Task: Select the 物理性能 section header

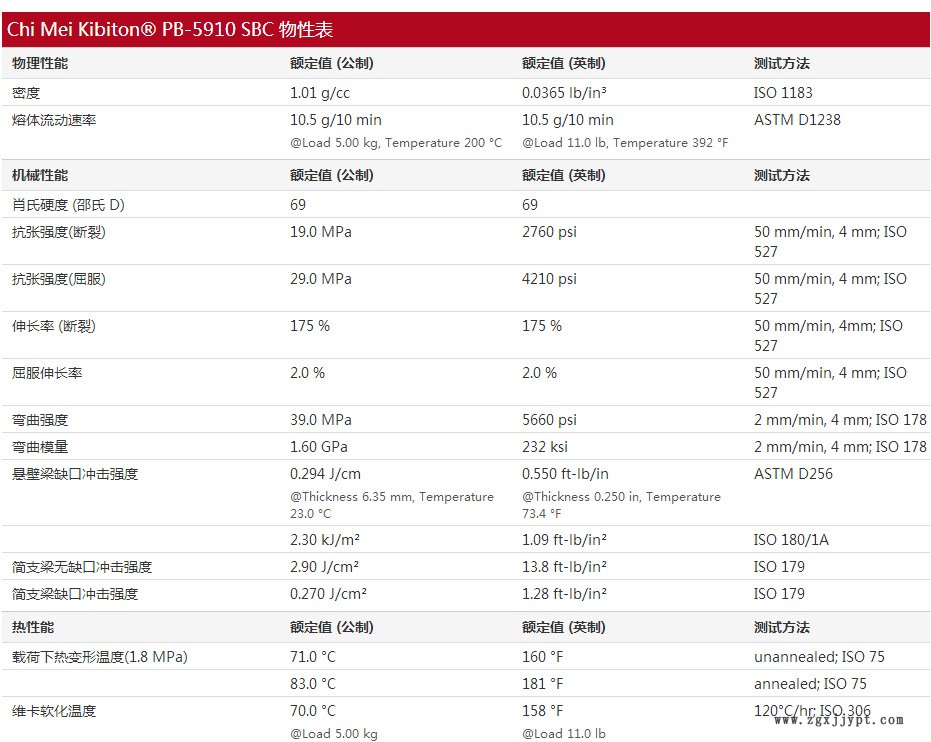Action: [40, 63]
